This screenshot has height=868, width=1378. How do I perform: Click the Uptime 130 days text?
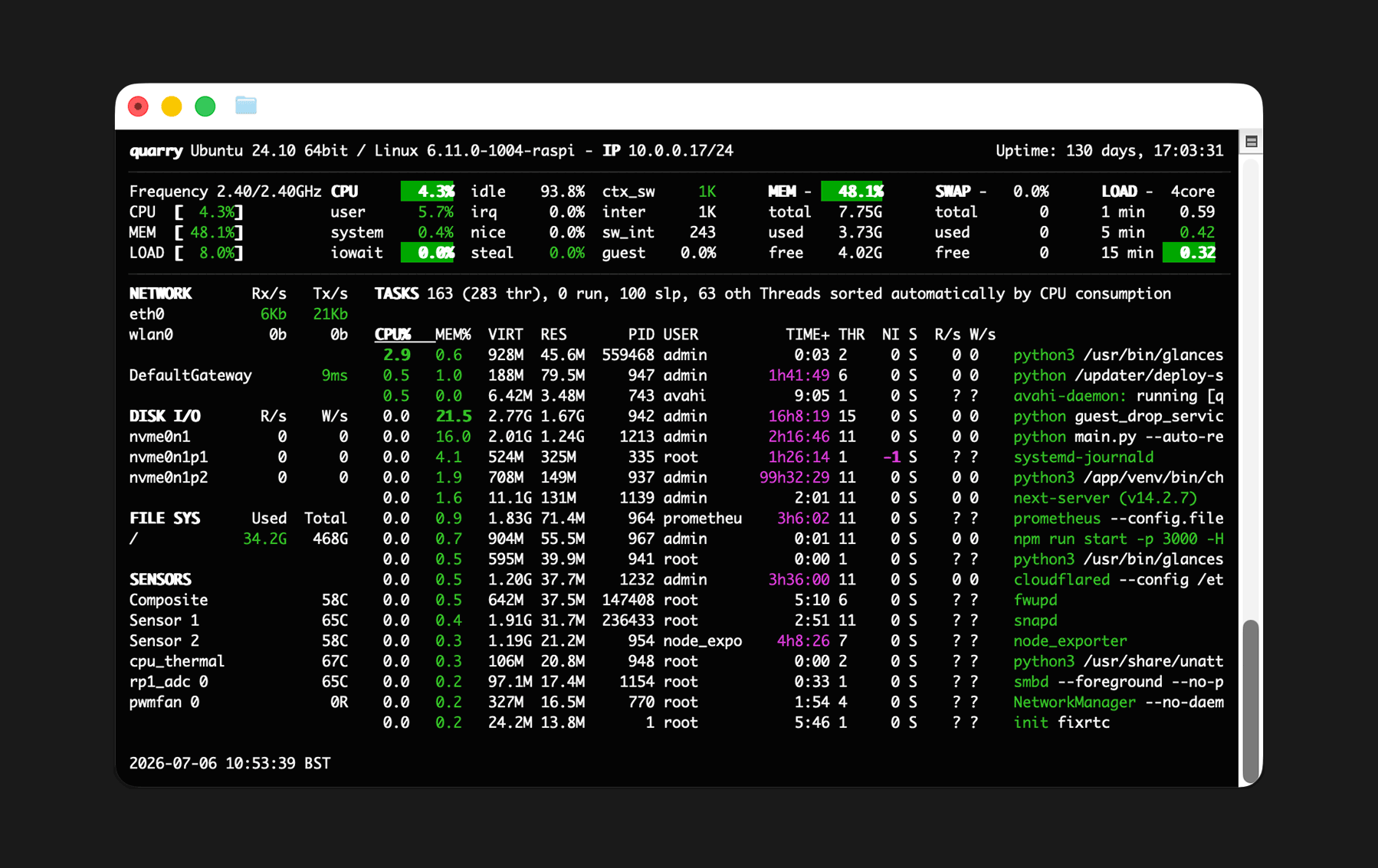(1109, 151)
